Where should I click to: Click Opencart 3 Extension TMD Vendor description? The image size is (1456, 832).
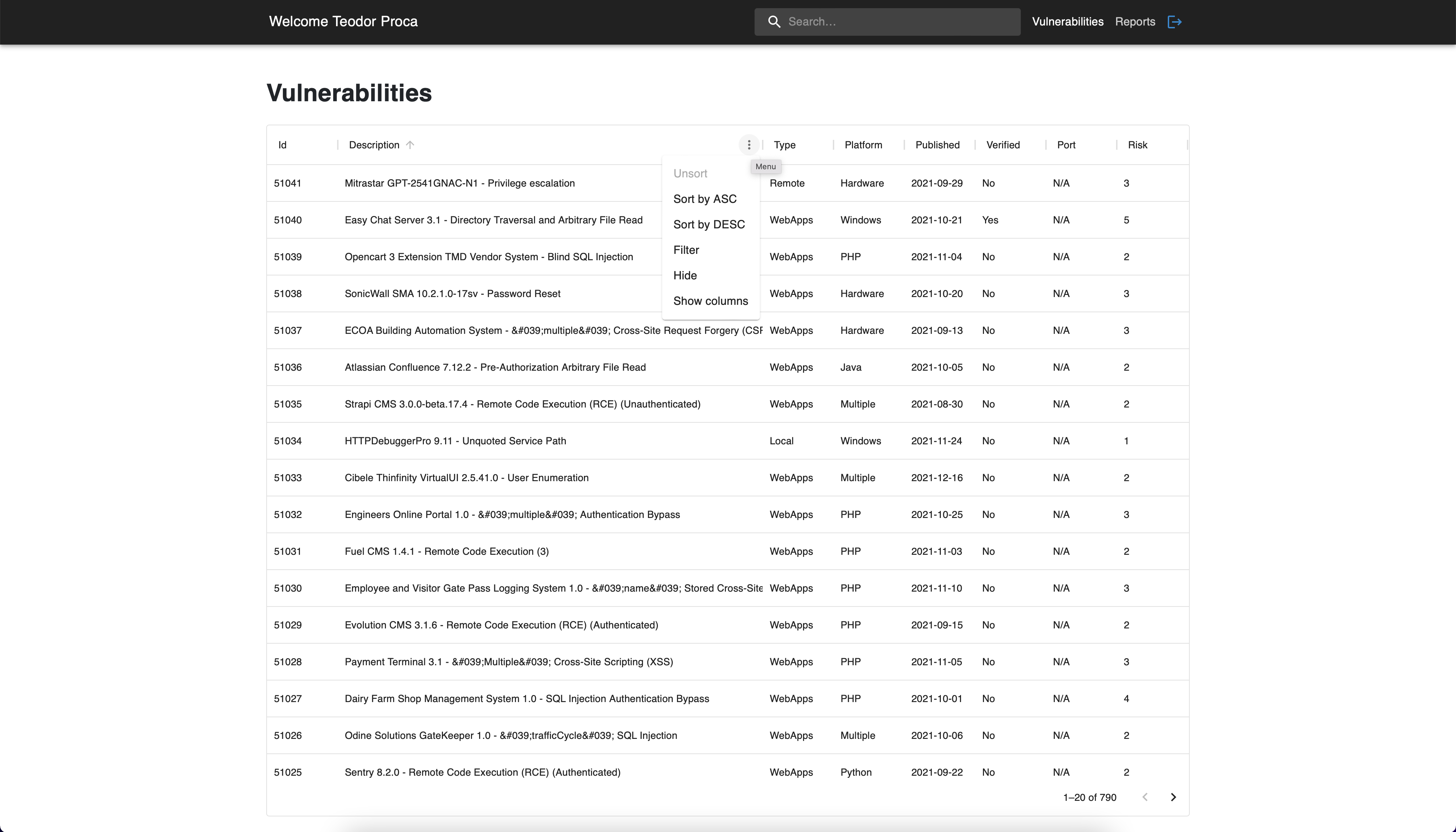tap(489, 257)
